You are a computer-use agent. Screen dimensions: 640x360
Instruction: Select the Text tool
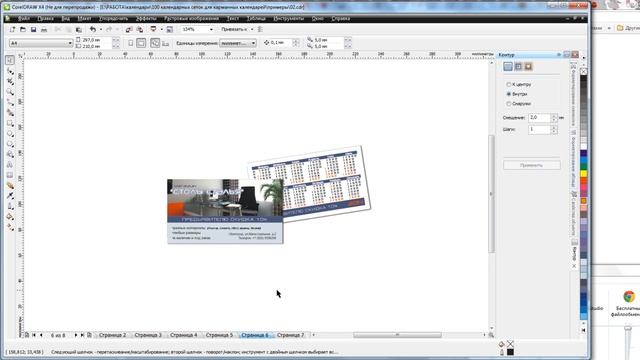pyautogui.click(x=10, y=164)
